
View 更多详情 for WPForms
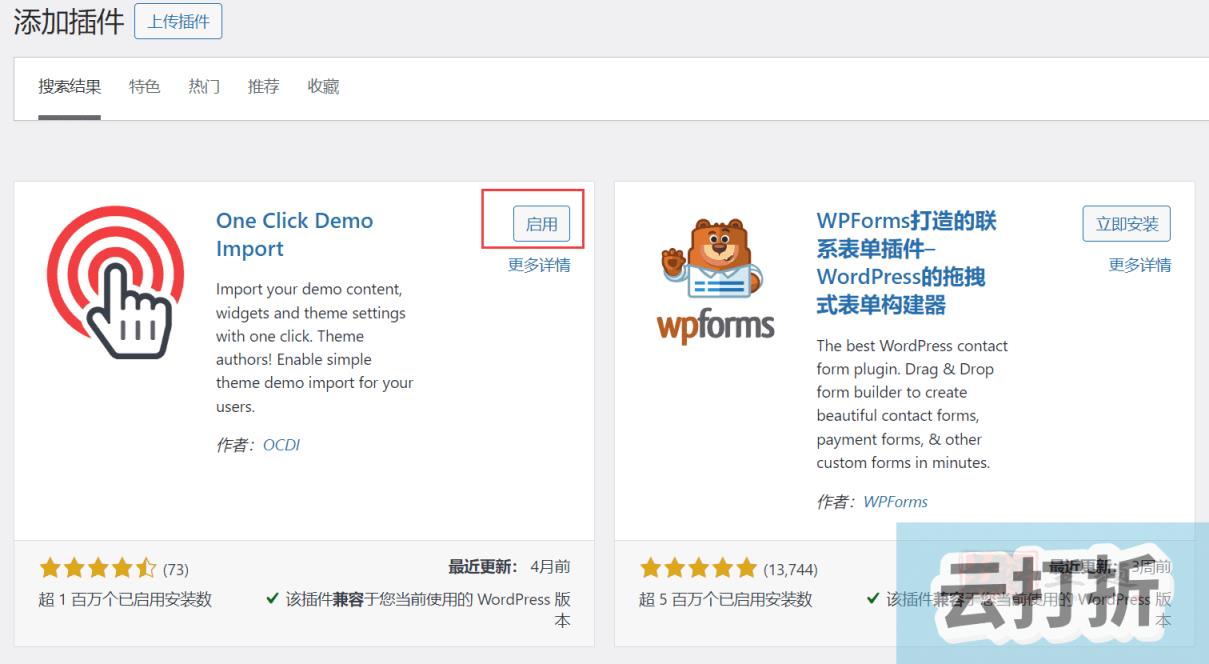(1139, 265)
